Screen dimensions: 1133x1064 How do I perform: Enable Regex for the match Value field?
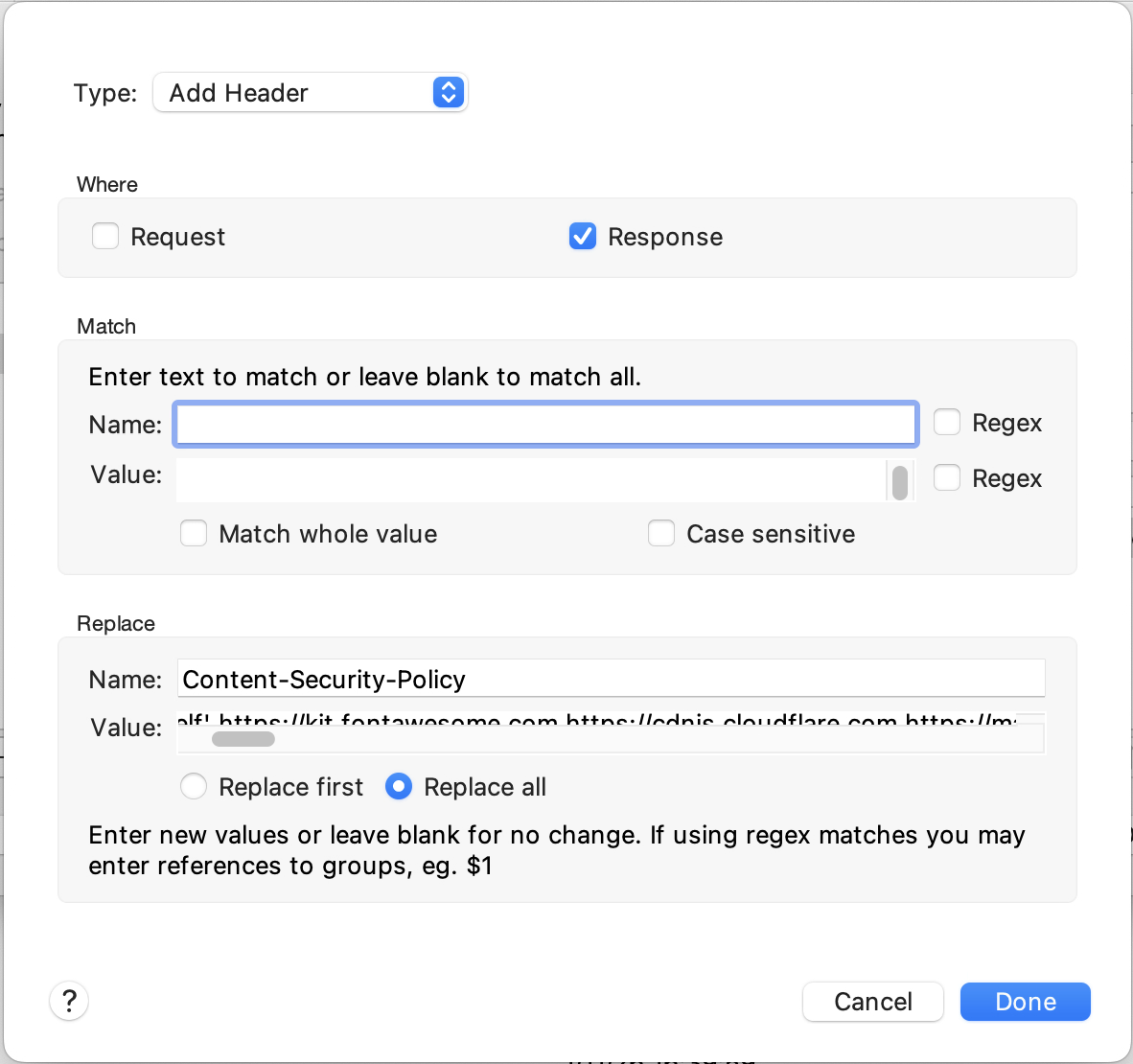pos(947,477)
